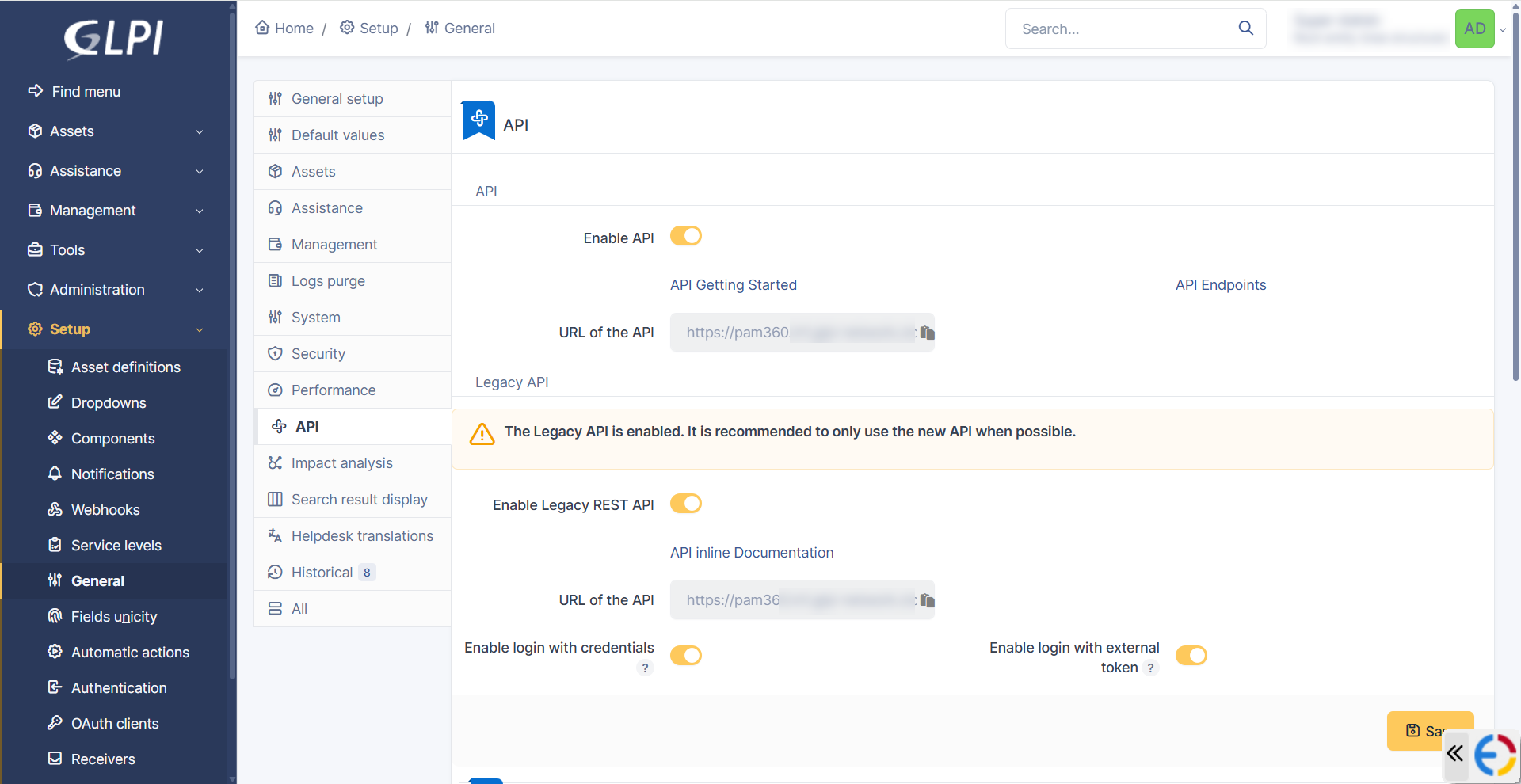Click the Find menu arrow icon

[35, 91]
